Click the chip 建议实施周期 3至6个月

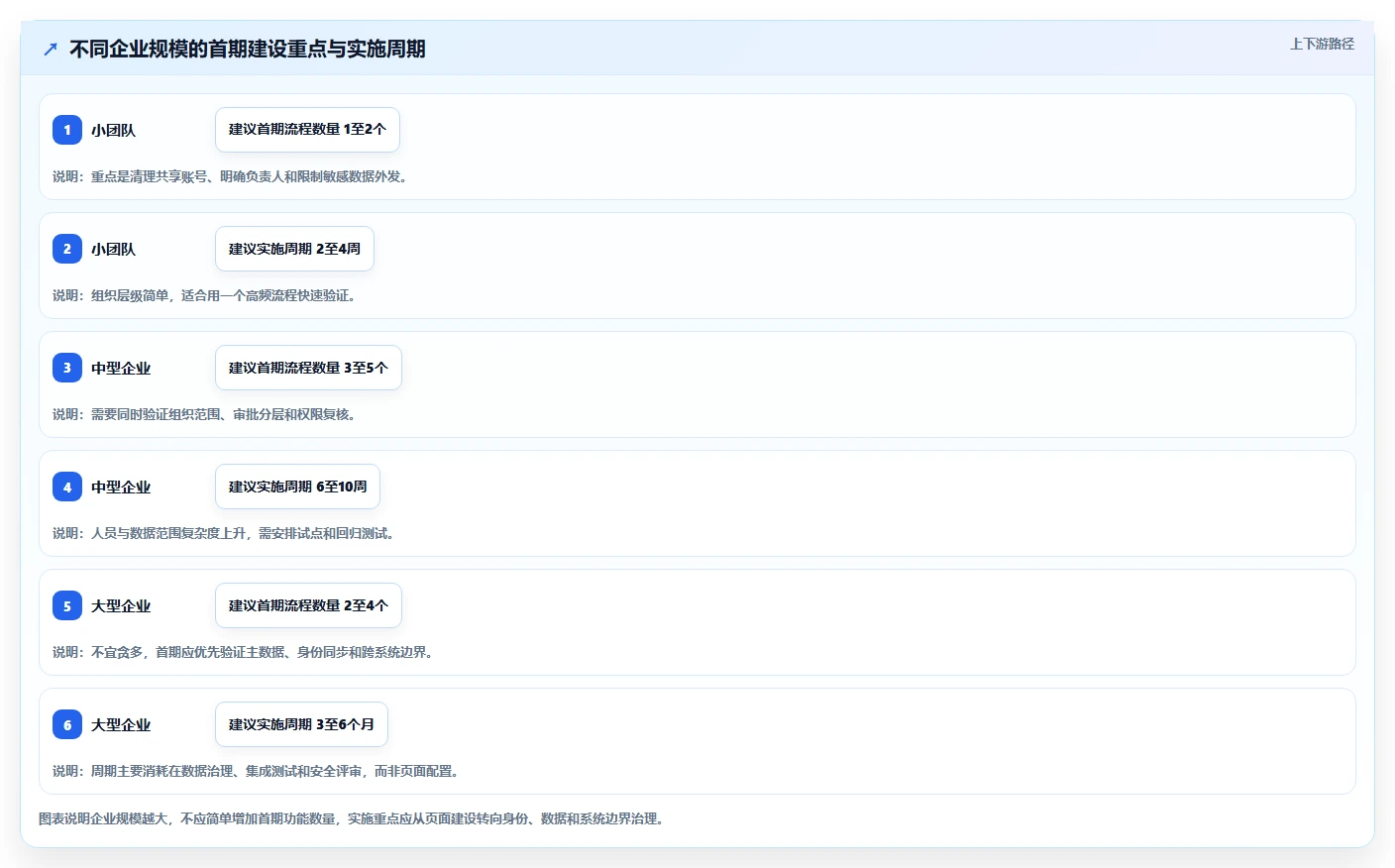click(301, 724)
